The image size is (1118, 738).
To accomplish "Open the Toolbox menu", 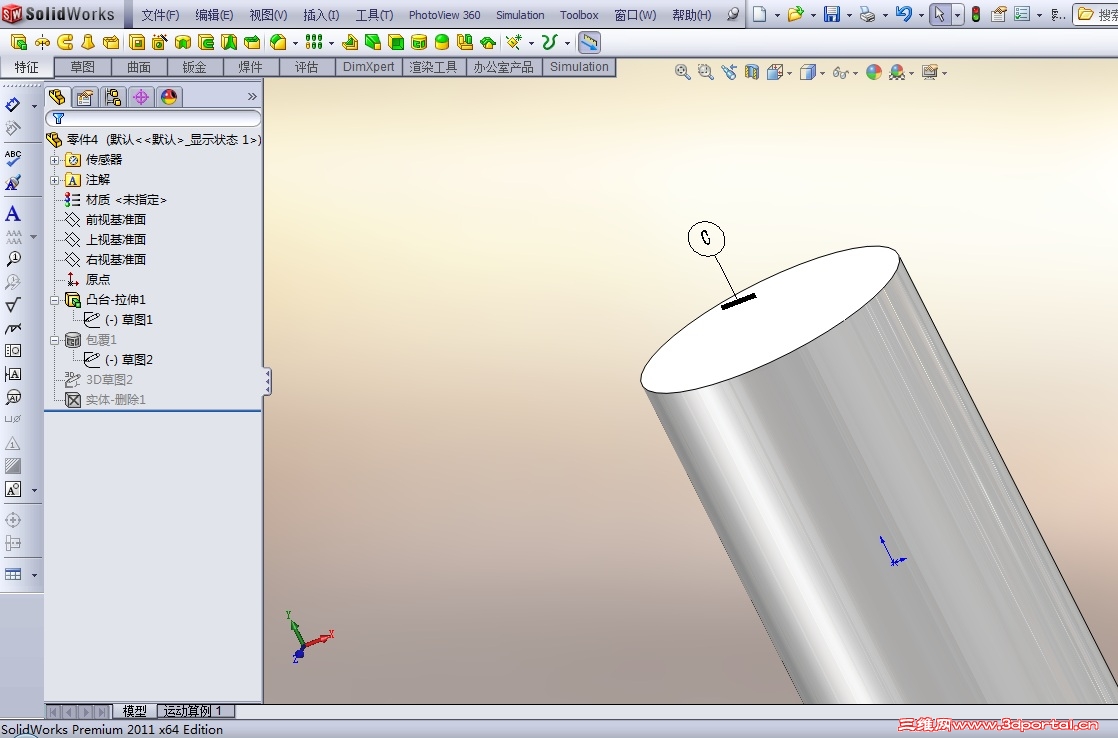I will (x=579, y=15).
